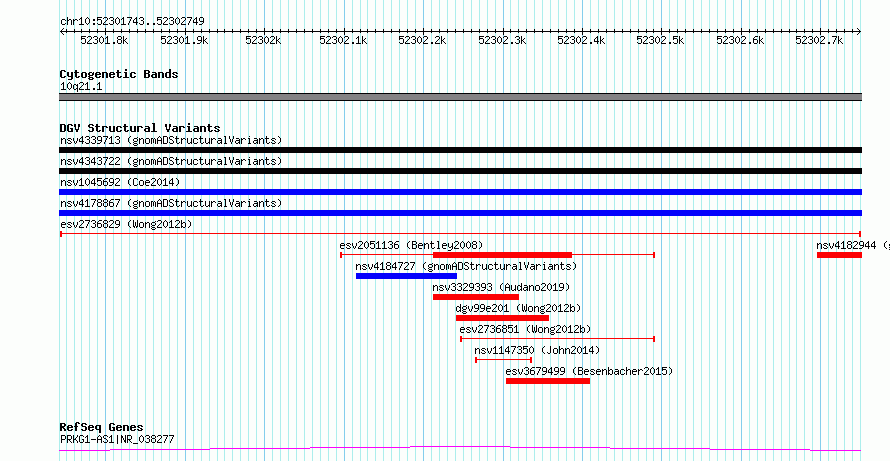Image resolution: width=890 pixels, height=461 pixels.
Task: Select the red bar for esv3679499
Action: (x=548, y=381)
